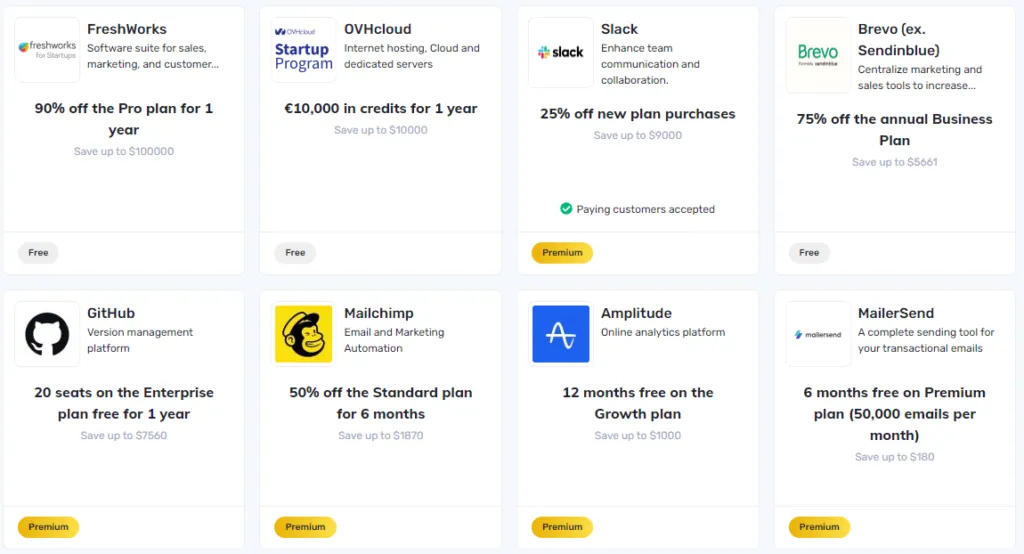Click the Free tag under OVHcloud

coord(295,253)
